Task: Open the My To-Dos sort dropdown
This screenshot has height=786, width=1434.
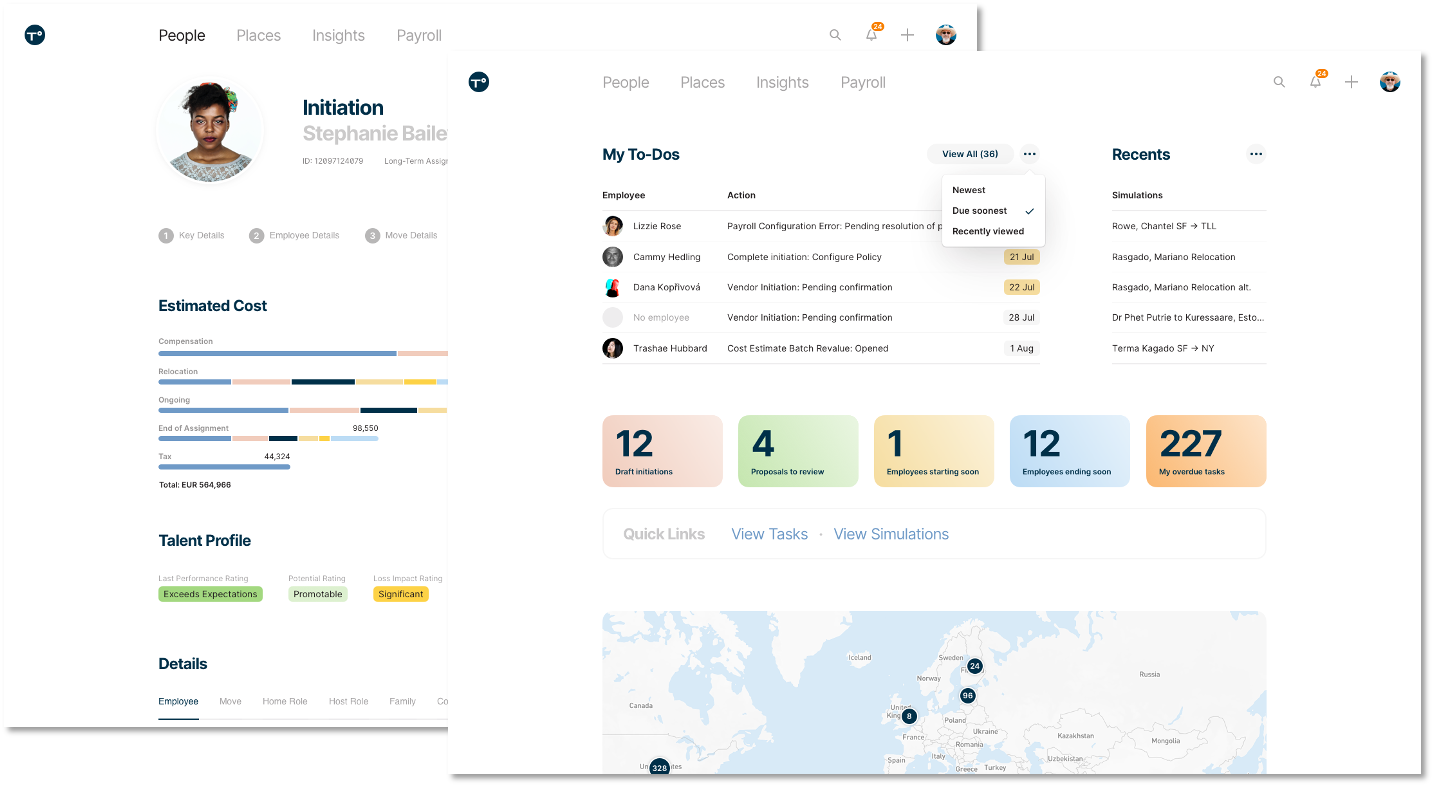Action: coord(1030,154)
